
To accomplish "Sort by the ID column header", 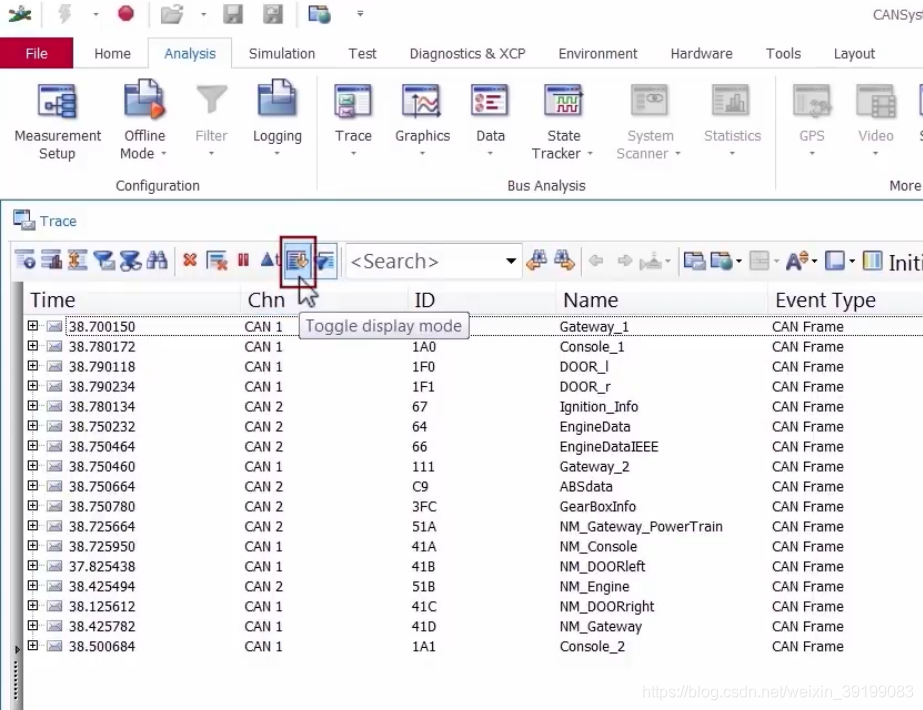I will click(x=481, y=300).
